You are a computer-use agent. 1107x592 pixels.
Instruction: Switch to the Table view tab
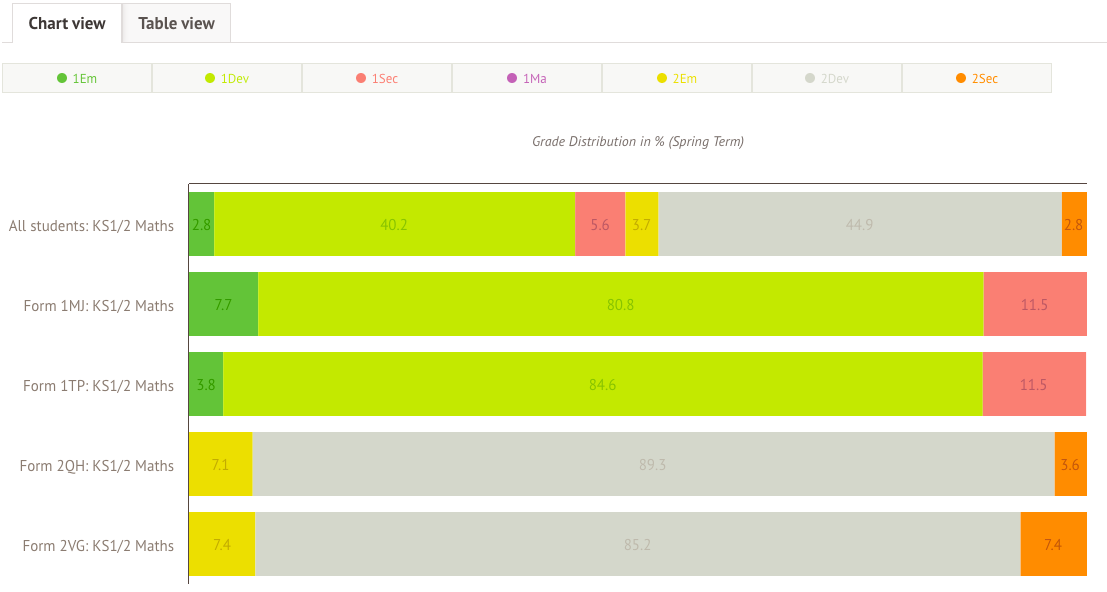pyautogui.click(x=176, y=23)
